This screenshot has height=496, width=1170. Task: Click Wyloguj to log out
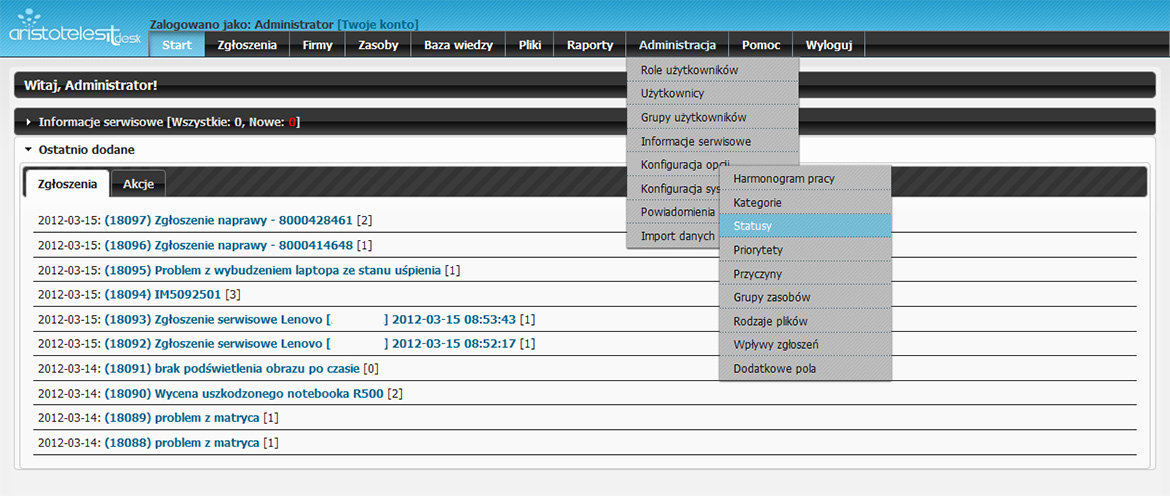tap(828, 45)
